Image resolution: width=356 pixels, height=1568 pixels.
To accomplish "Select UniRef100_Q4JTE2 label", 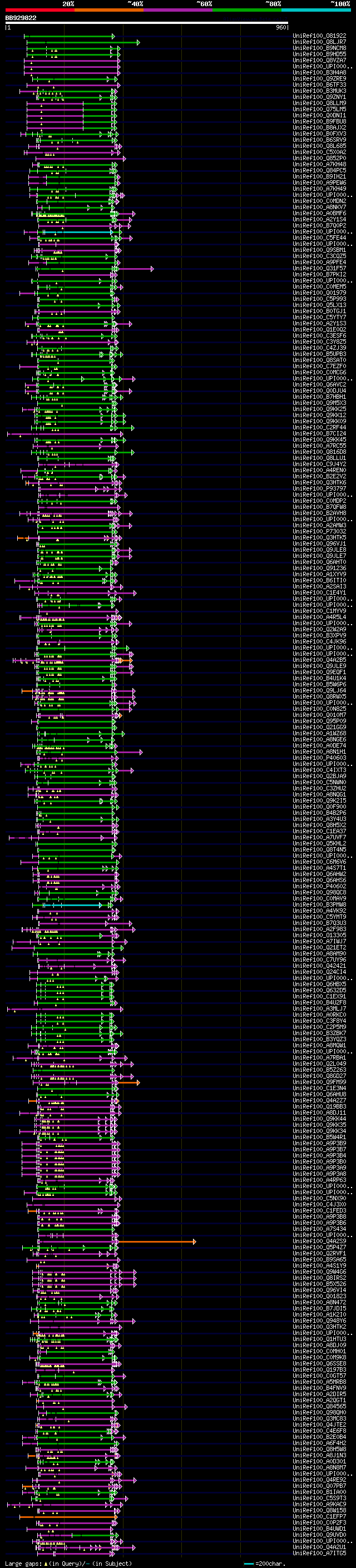I will pos(319,1424).
